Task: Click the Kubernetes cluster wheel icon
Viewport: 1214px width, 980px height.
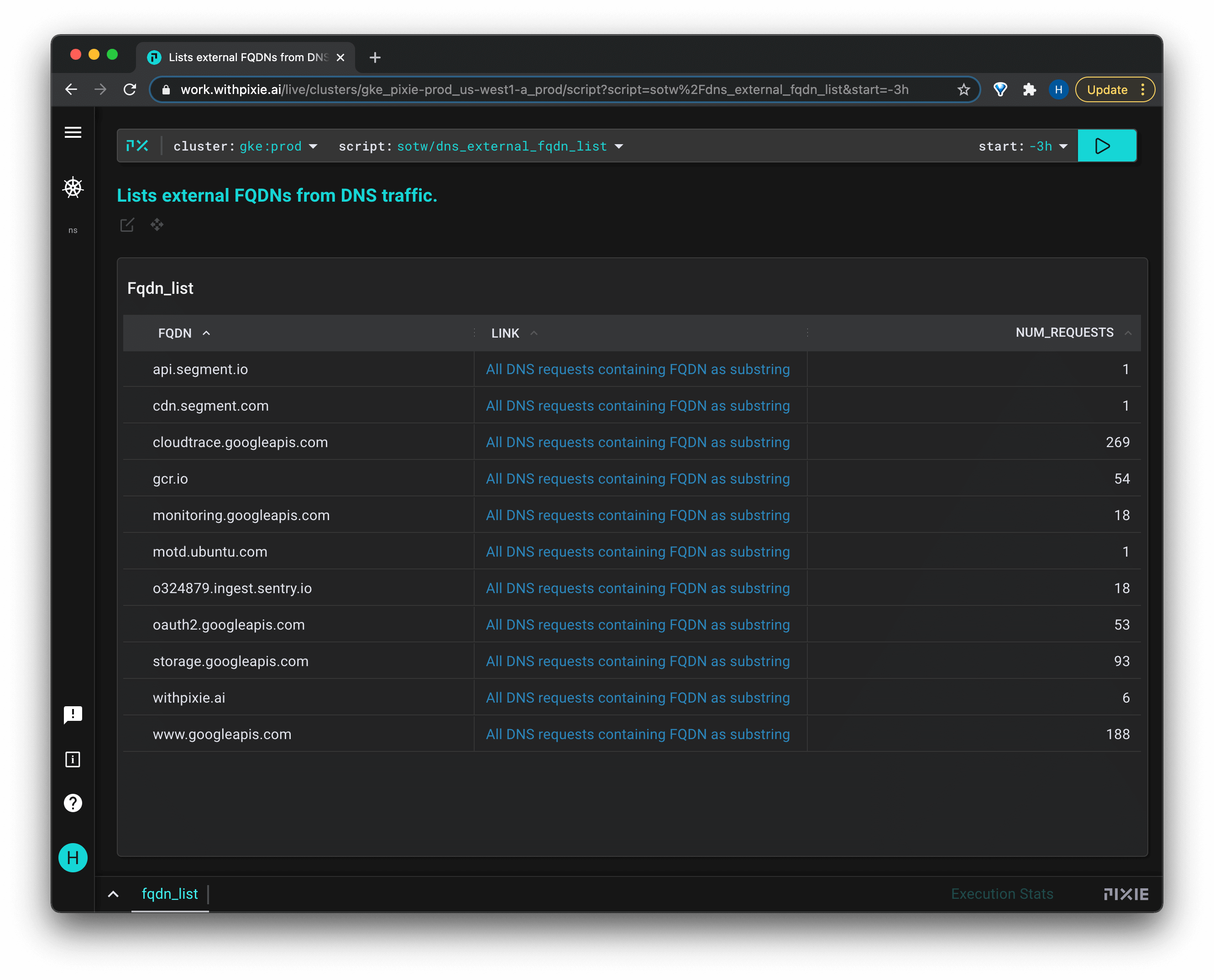Action: coord(73,188)
